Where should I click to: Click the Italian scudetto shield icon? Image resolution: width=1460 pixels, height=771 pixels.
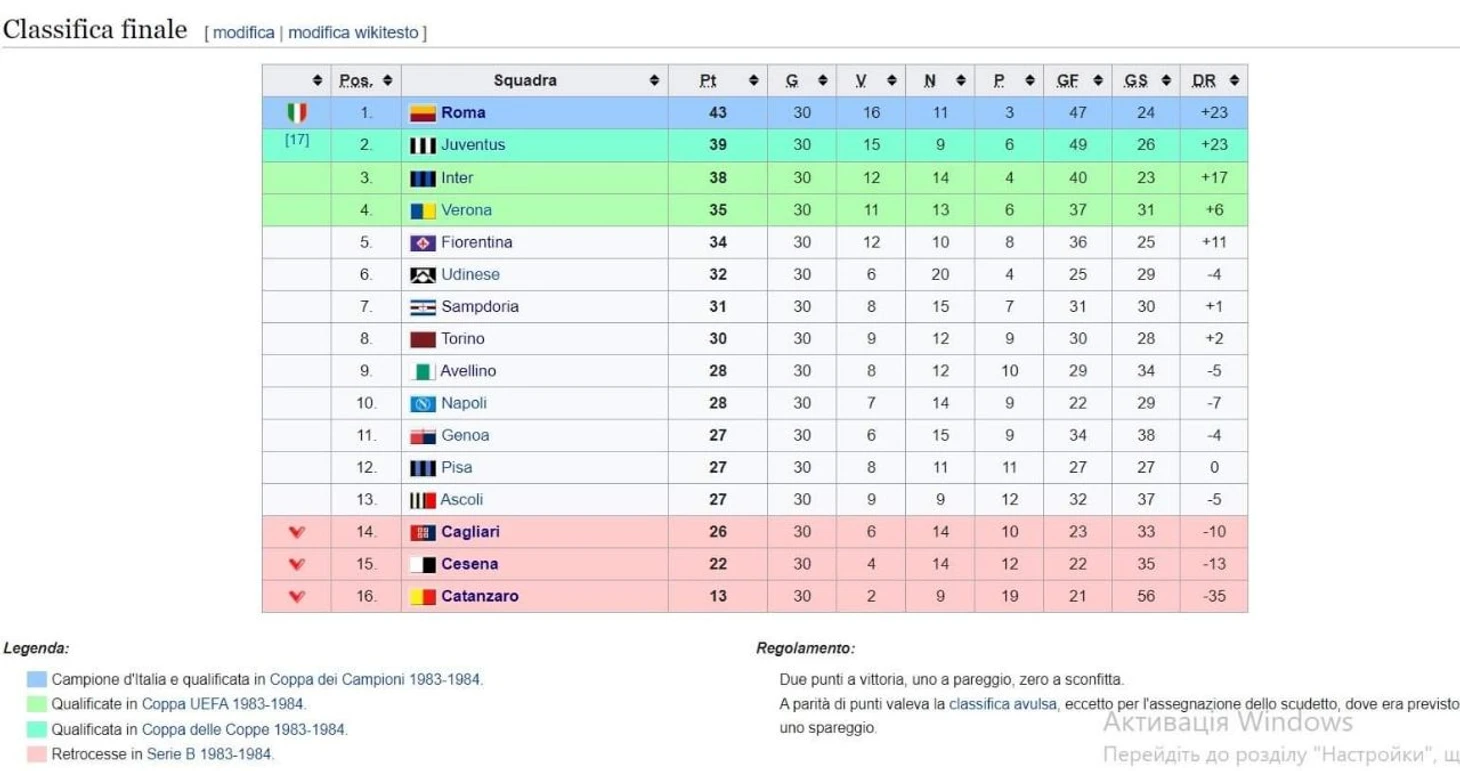297,113
